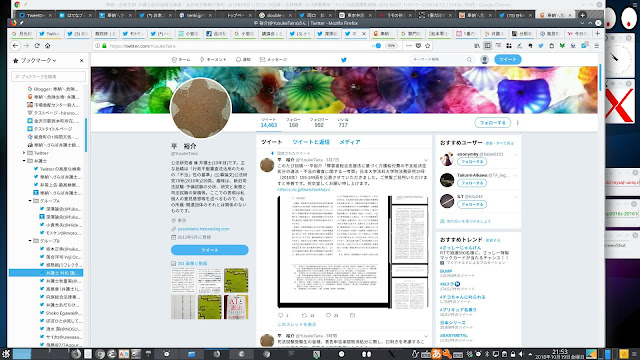Click the フォローする button on profile
This screenshot has height=360, width=640.
tap(493, 122)
